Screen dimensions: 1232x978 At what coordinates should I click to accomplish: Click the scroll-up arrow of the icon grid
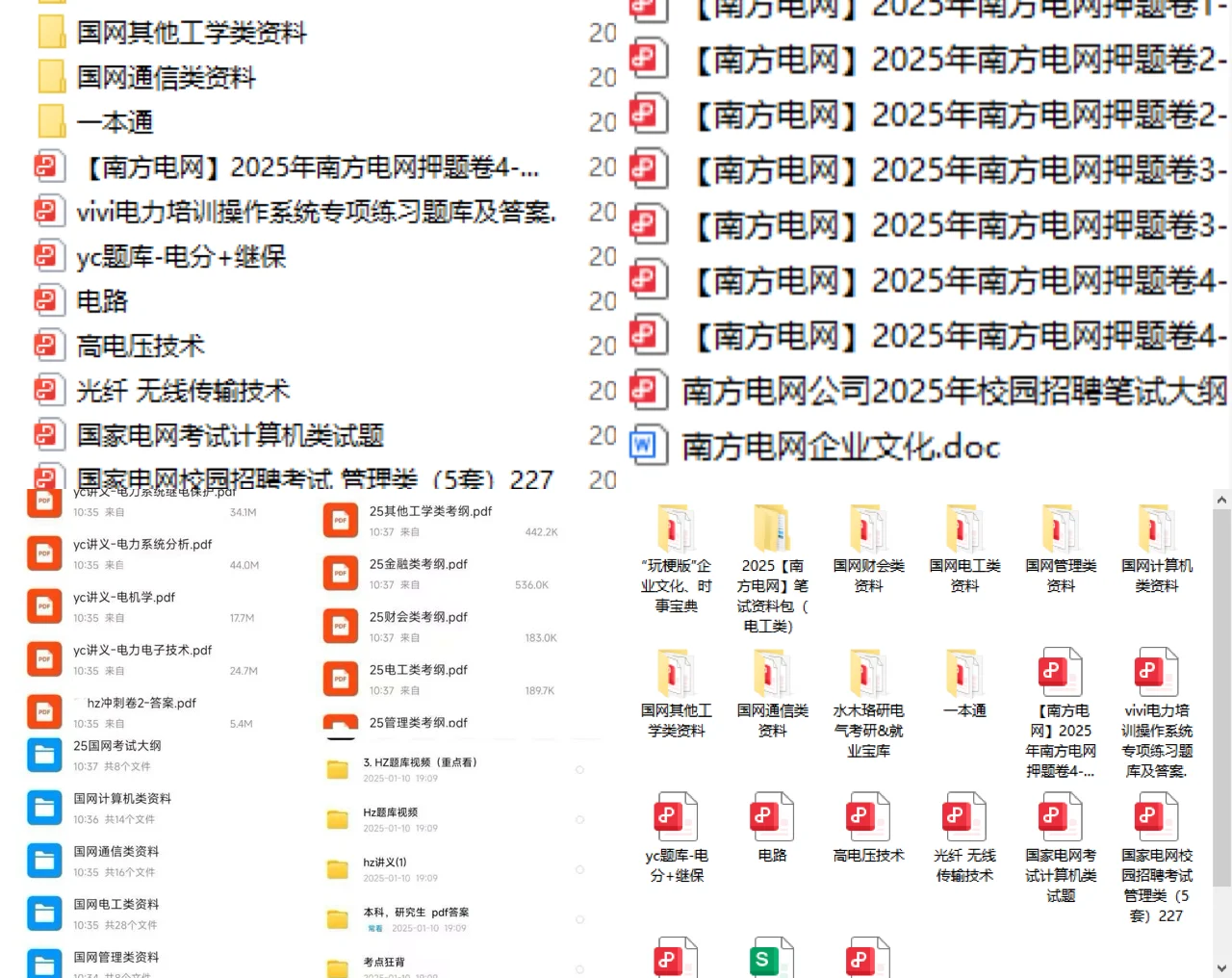click(1221, 501)
